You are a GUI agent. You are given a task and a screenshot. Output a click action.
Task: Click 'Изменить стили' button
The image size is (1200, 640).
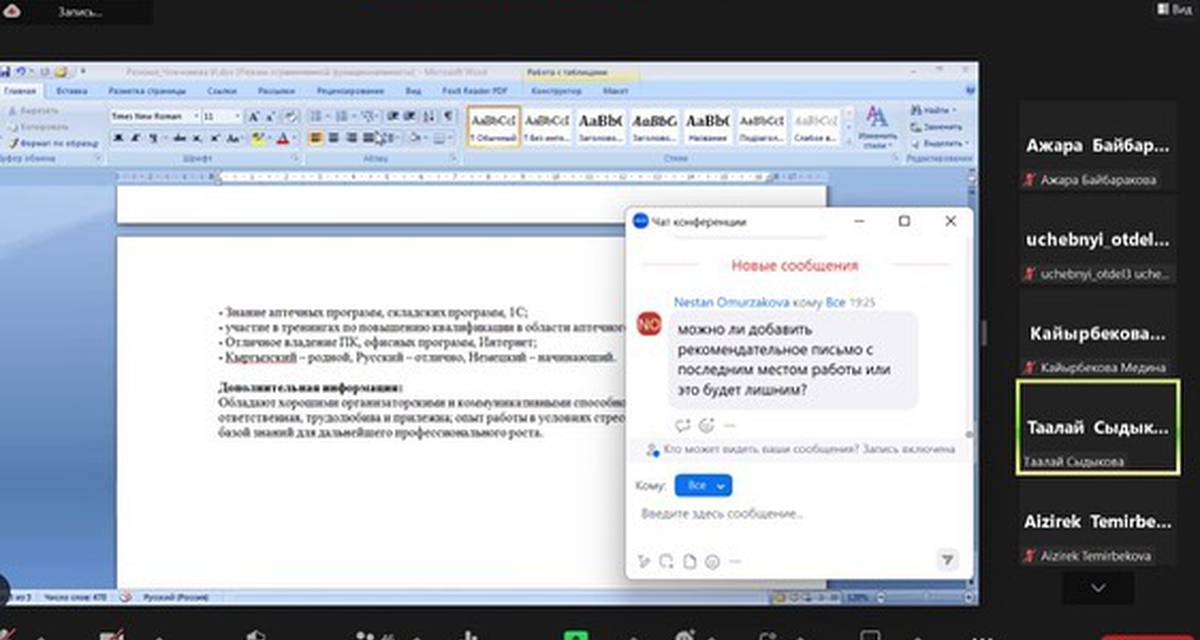(x=877, y=126)
